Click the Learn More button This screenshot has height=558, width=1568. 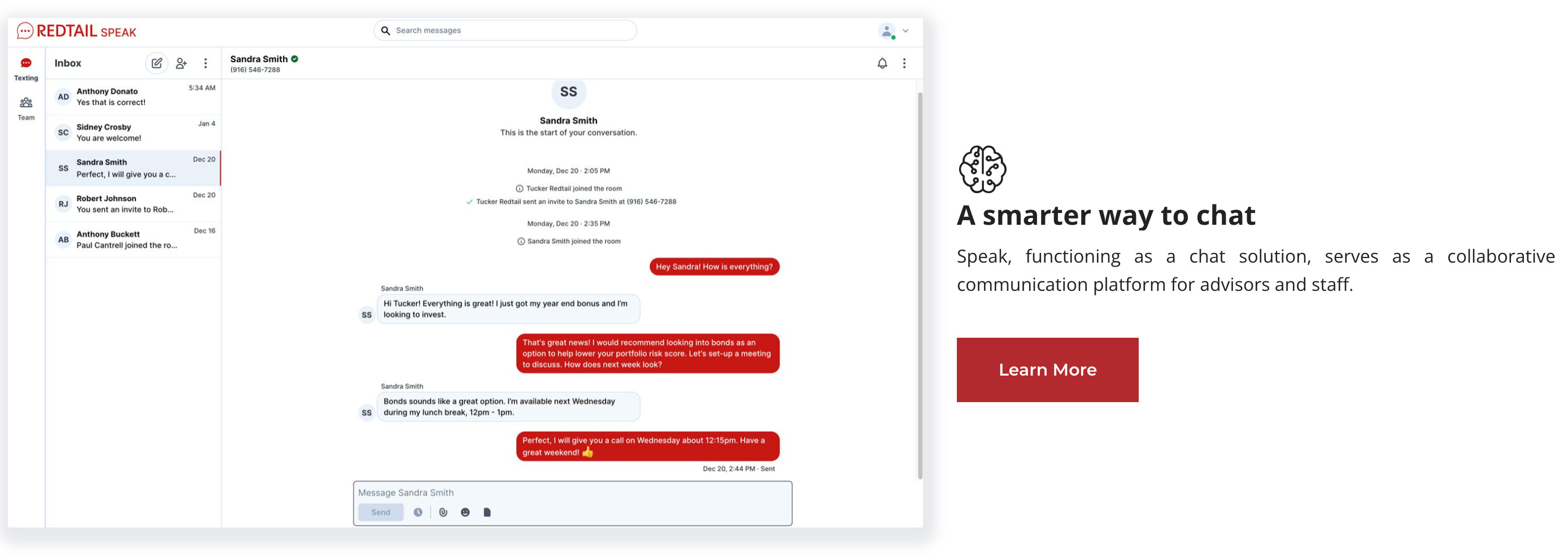click(x=1047, y=369)
